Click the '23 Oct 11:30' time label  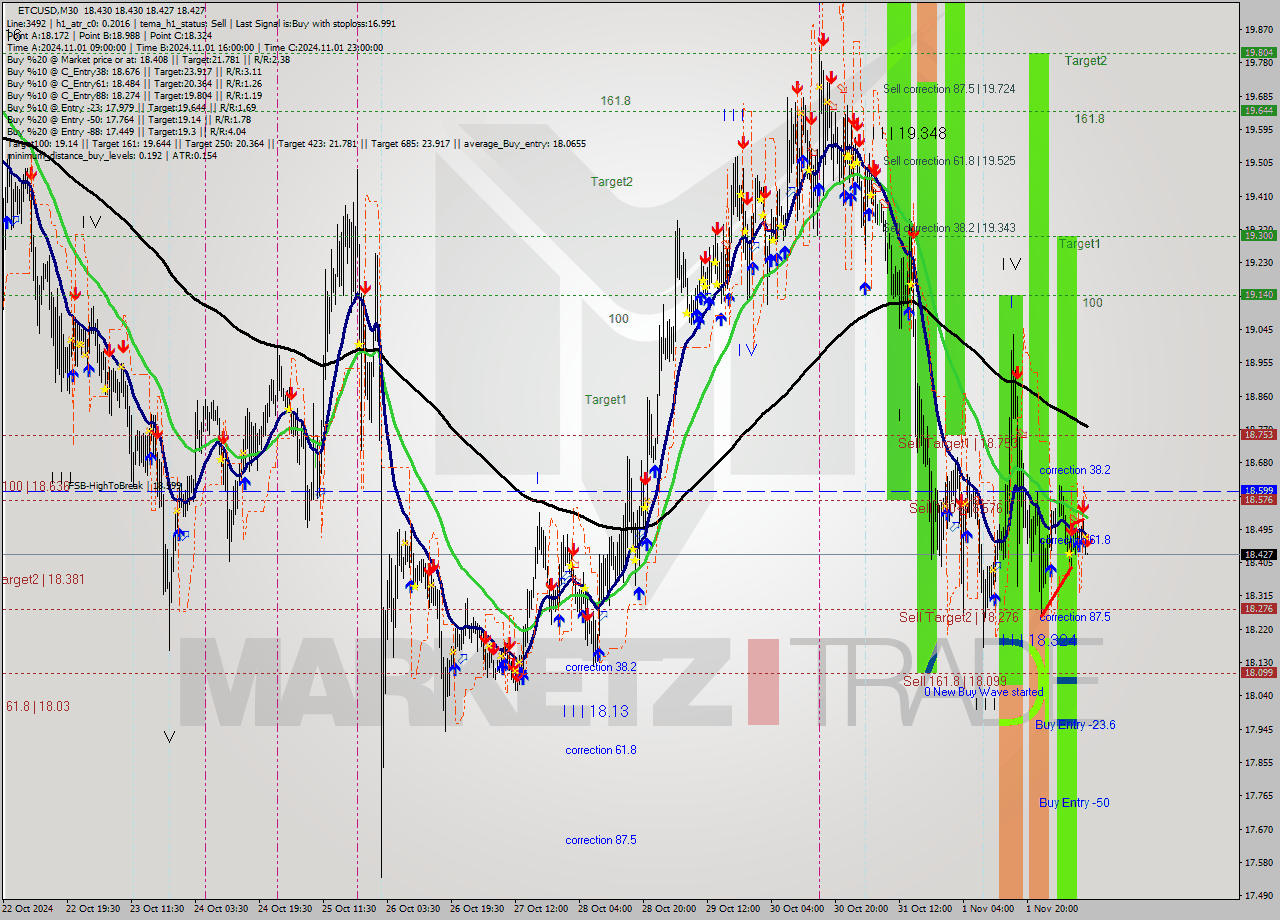[x=159, y=909]
